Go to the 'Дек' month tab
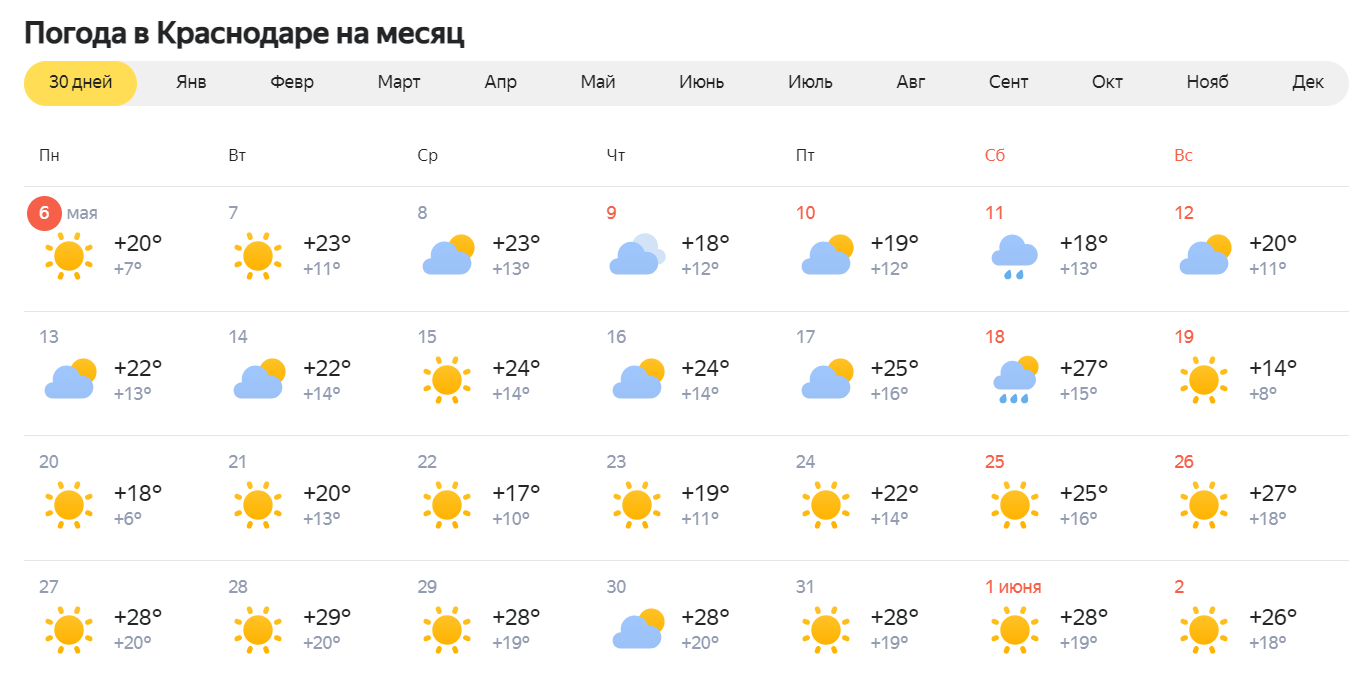Image resolution: width=1362 pixels, height=683 pixels. [1307, 83]
